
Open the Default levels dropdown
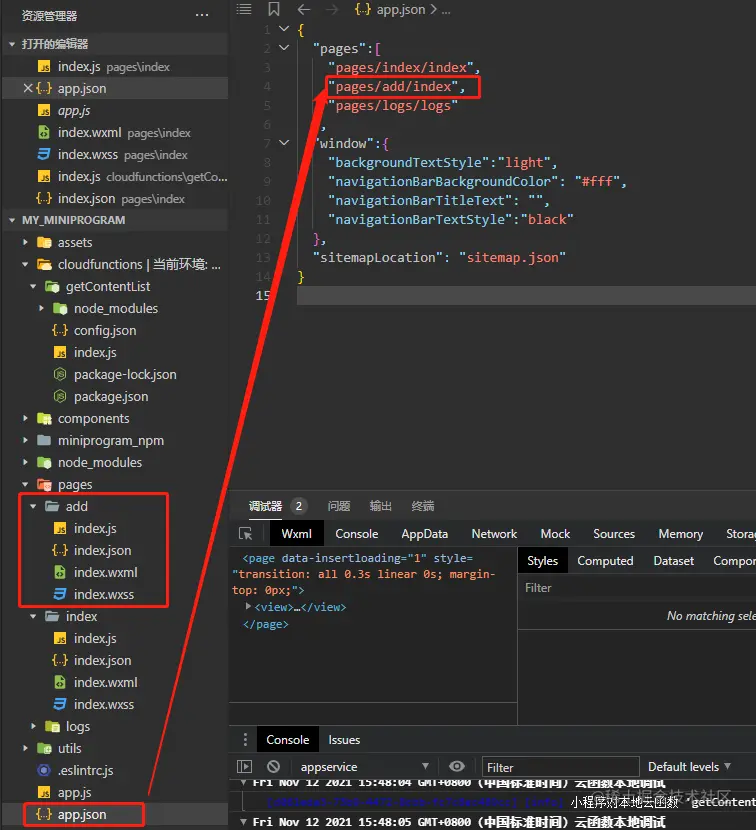point(689,766)
